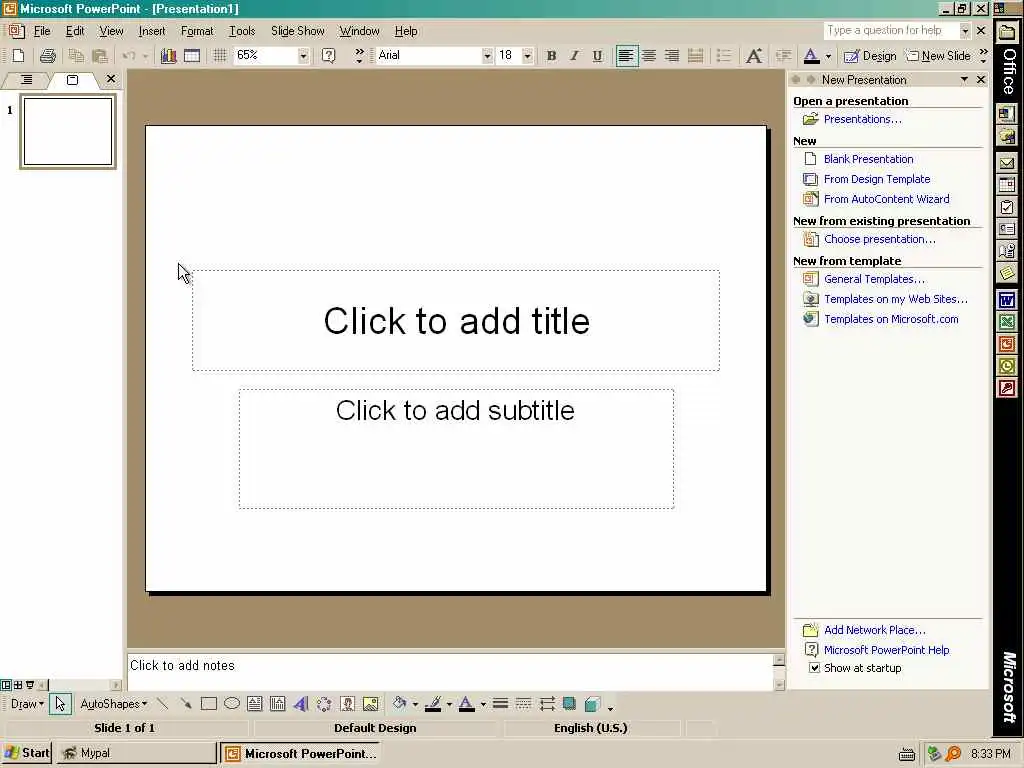Click the notes pane to add notes
This screenshot has width=1024, height=768.
450,671
